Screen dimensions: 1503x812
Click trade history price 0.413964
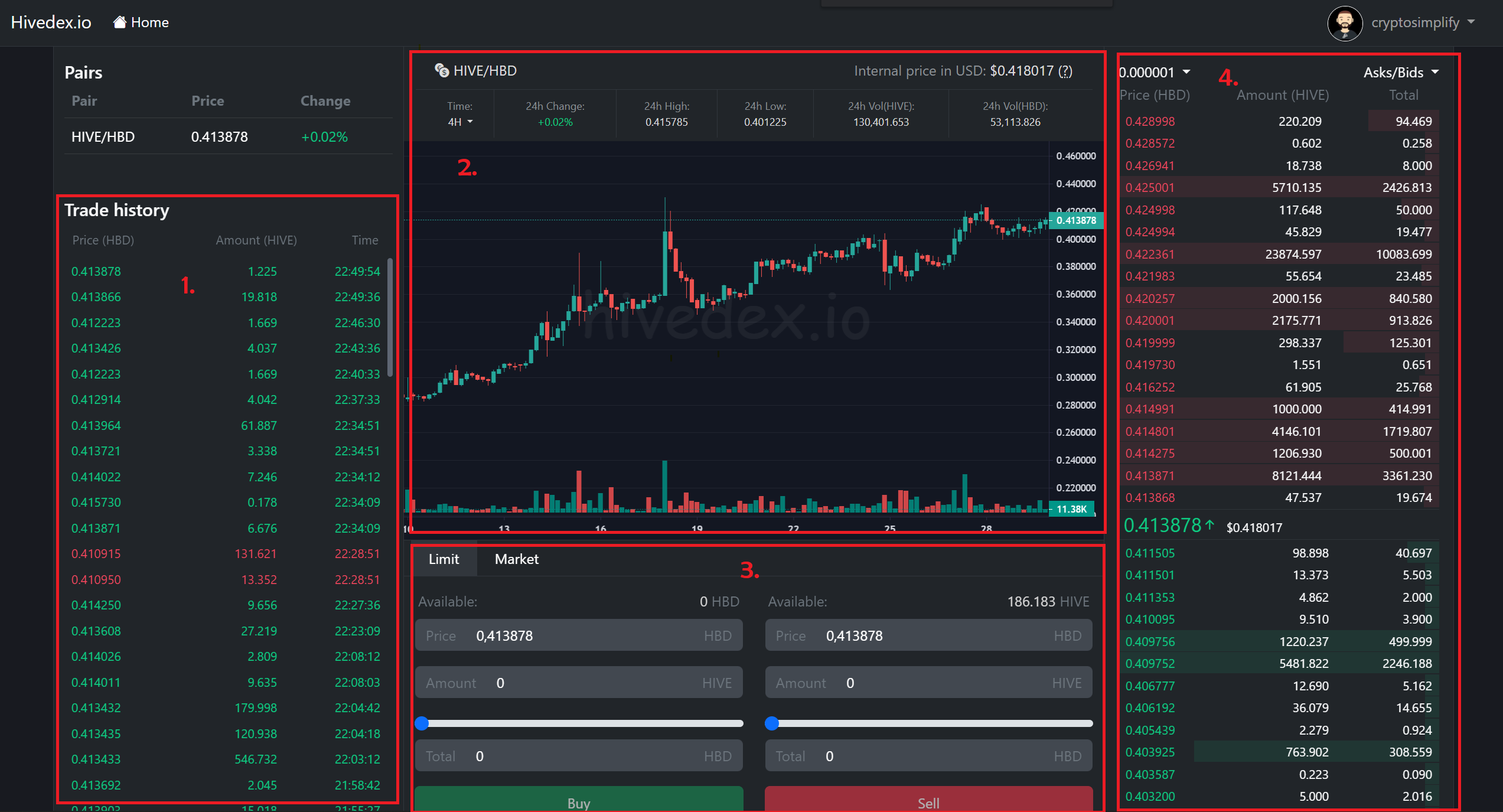point(96,426)
